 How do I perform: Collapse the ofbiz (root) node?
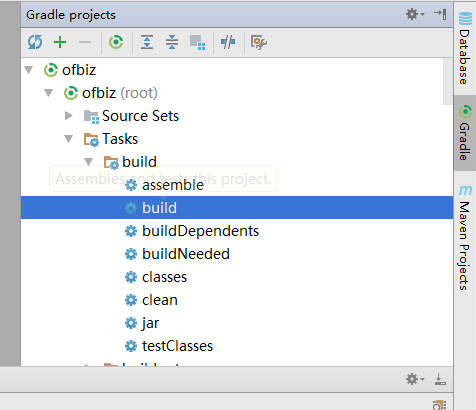coord(49,93)
